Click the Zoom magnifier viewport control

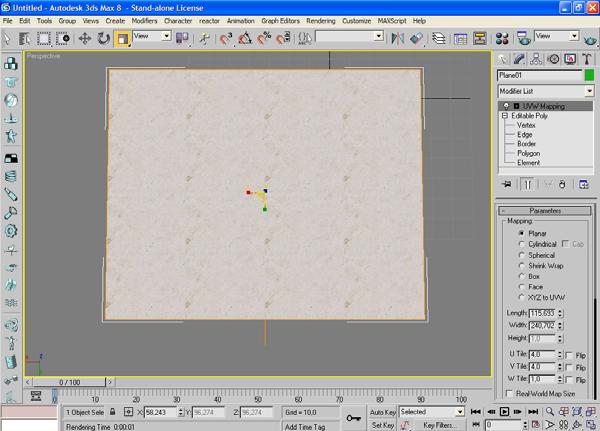pyautogui.click(x=550, y=412)
